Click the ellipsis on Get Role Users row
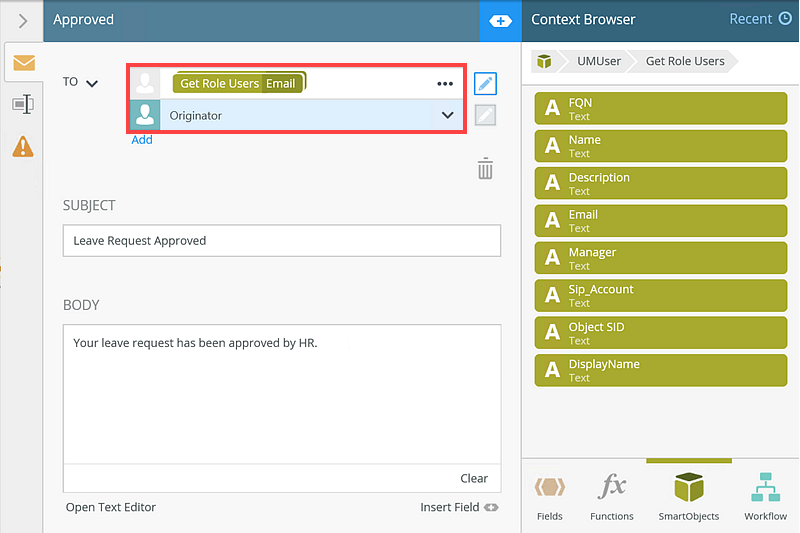The height and width of the screenshot is (533, 800). pos(445,84)
